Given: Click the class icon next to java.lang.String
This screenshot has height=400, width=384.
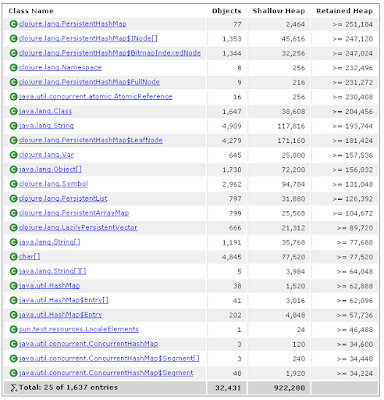Looking at the screenshot, I should click(x=13, y=126).
